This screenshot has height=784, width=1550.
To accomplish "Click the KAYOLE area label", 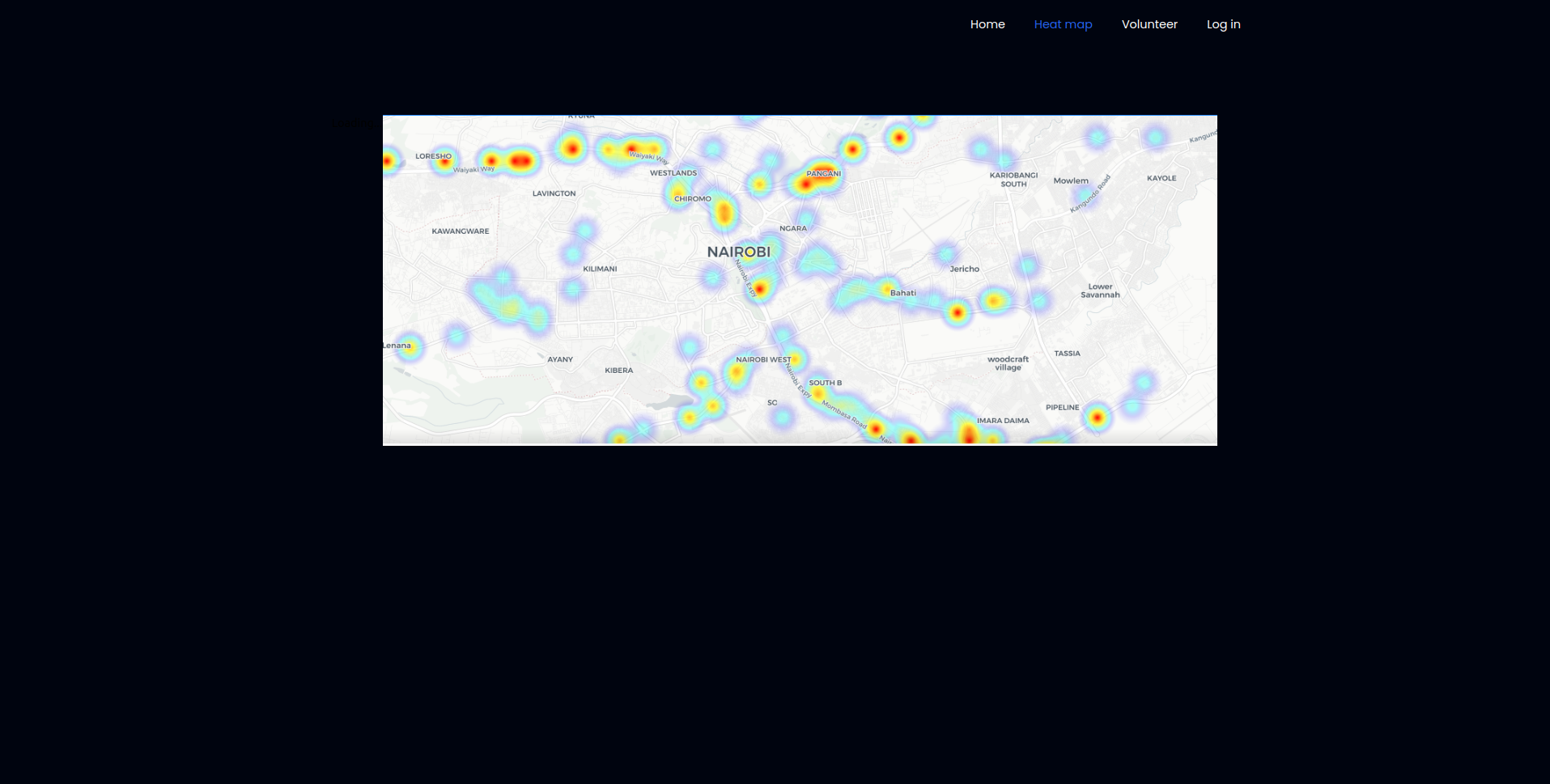I will click(x=1161, y=178).
